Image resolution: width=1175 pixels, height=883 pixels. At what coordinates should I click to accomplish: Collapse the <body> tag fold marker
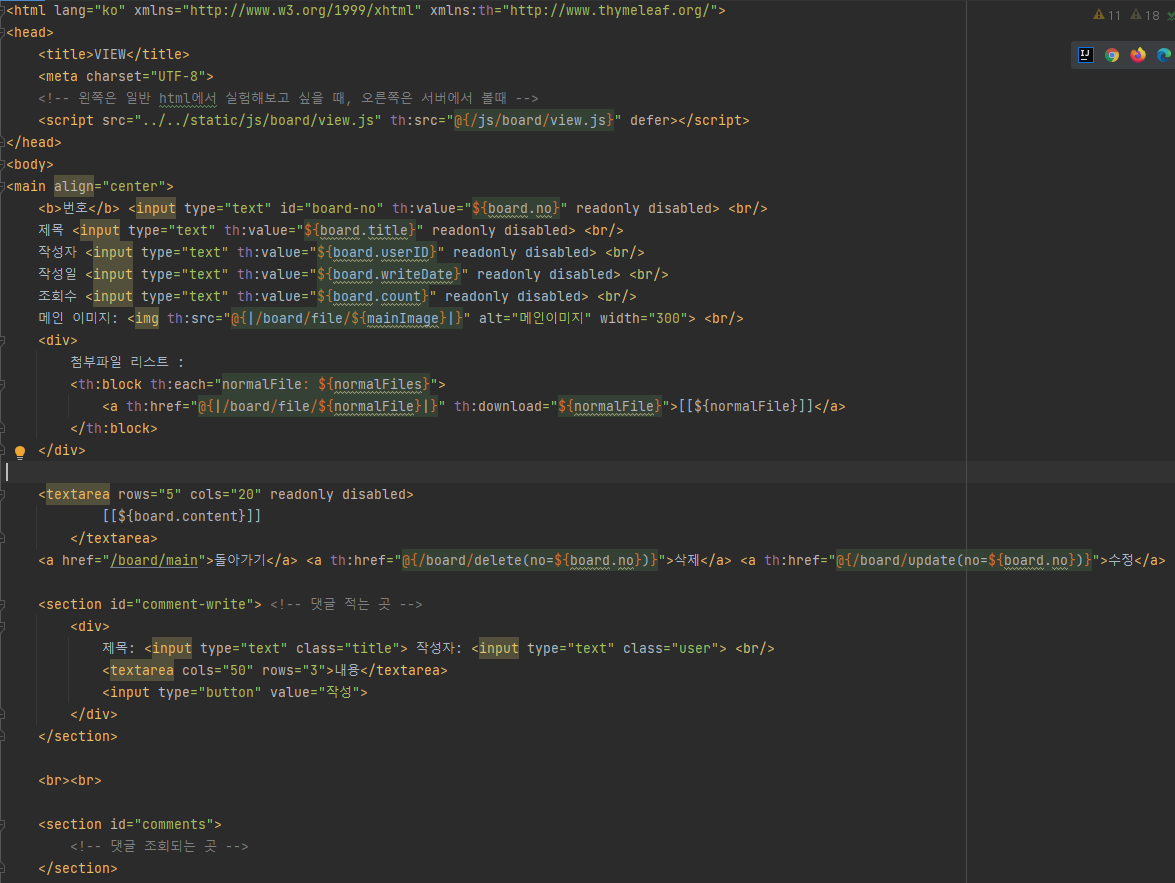(x=3, y=164)
